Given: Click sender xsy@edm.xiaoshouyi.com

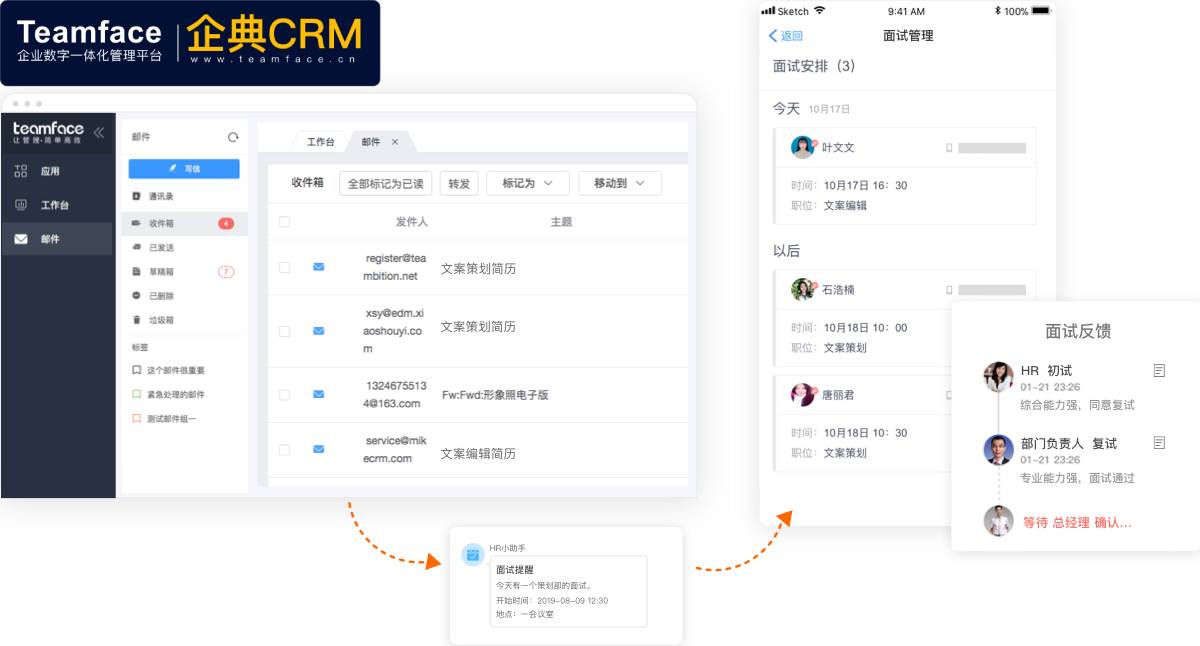Looking at the screenshot, I should tap(393, 331).
